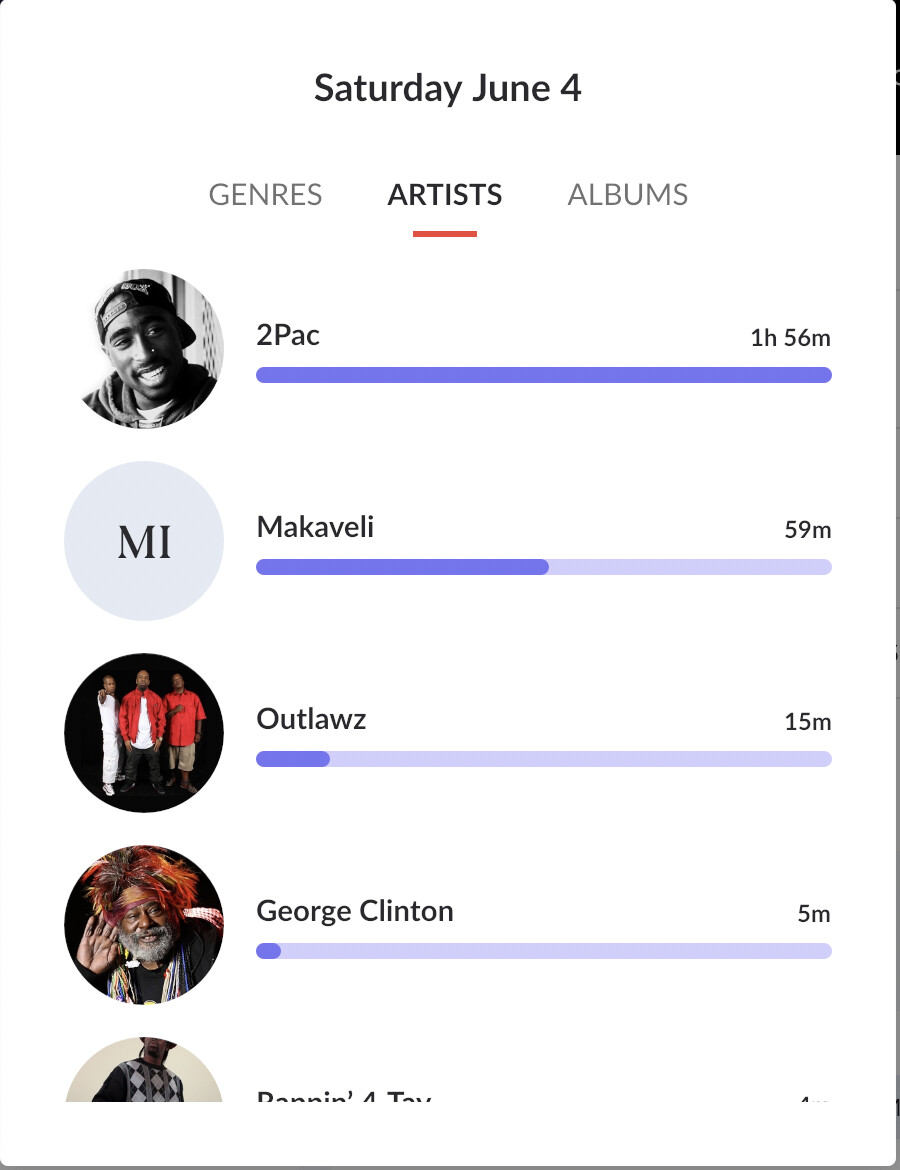Click the Makaveli MI avatar circle

144,540
